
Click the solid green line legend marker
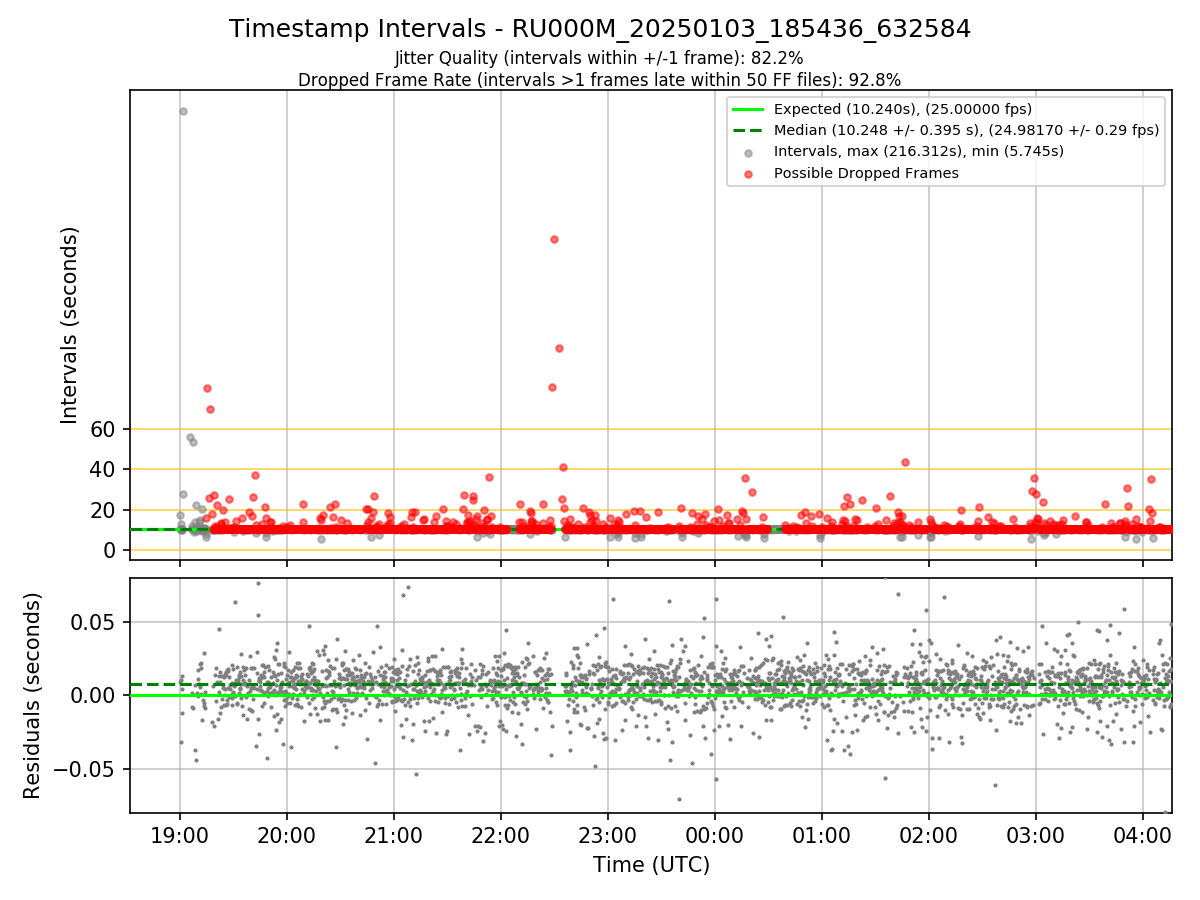tap(748, 109)
